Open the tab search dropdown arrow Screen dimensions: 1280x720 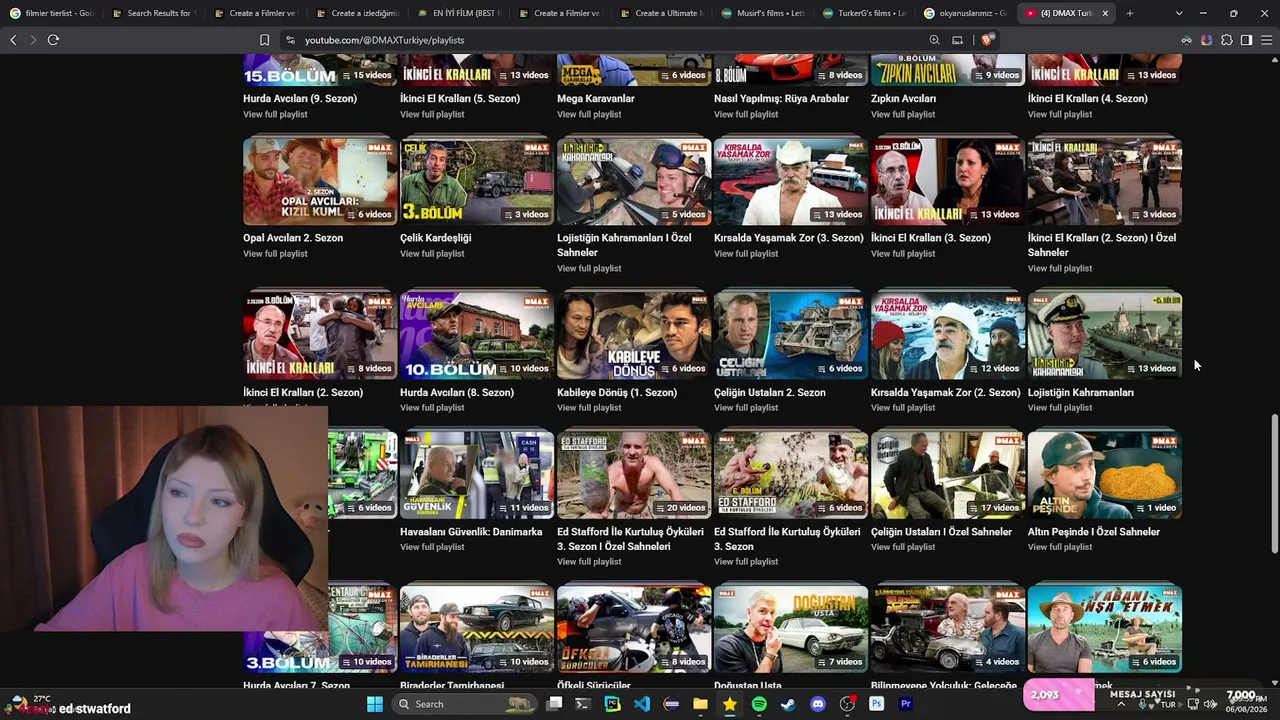pyautogui.click(x=1179, y=13)
